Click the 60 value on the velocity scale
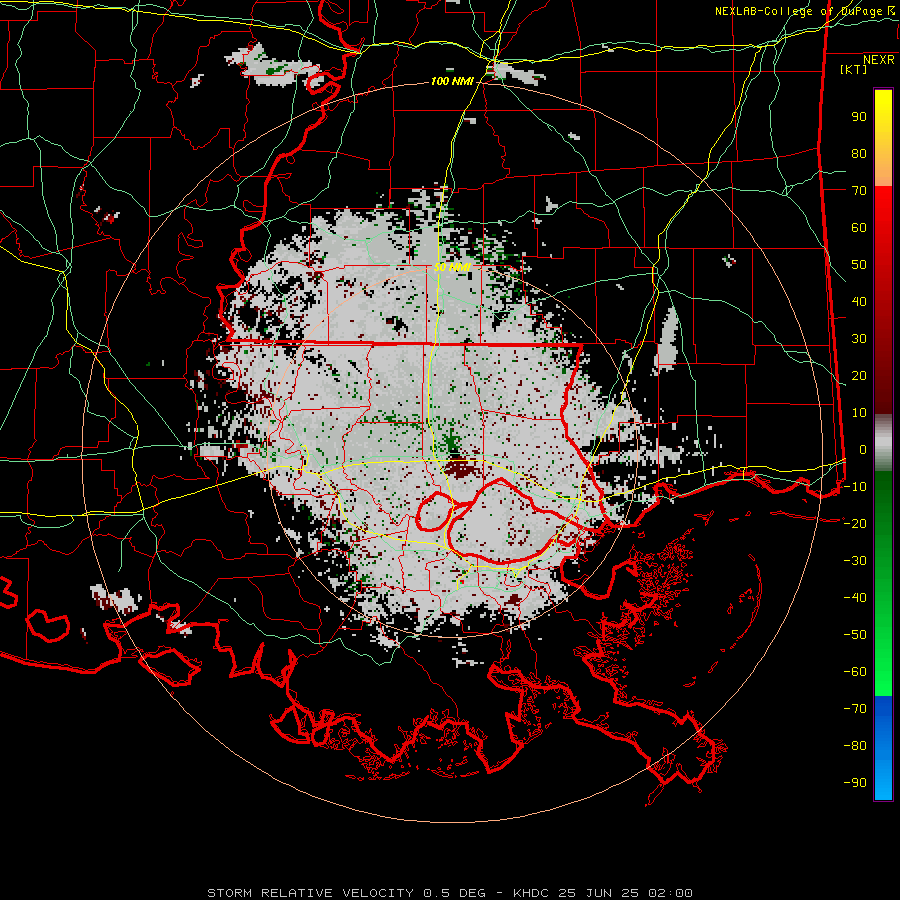The width and height of the screenshot is (900, 900). [859, 228]
